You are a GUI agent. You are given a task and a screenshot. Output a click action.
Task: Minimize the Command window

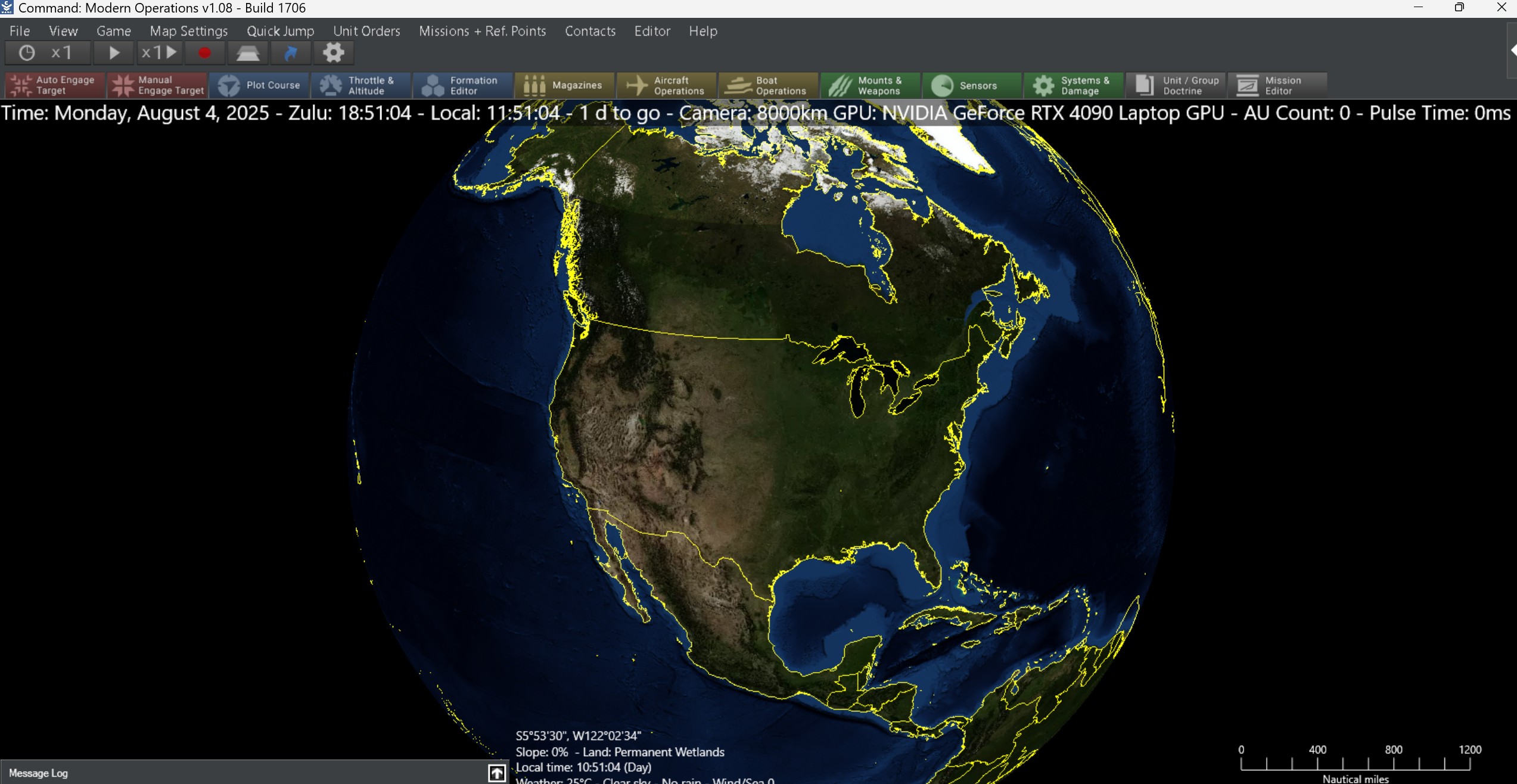(1418, 8)
